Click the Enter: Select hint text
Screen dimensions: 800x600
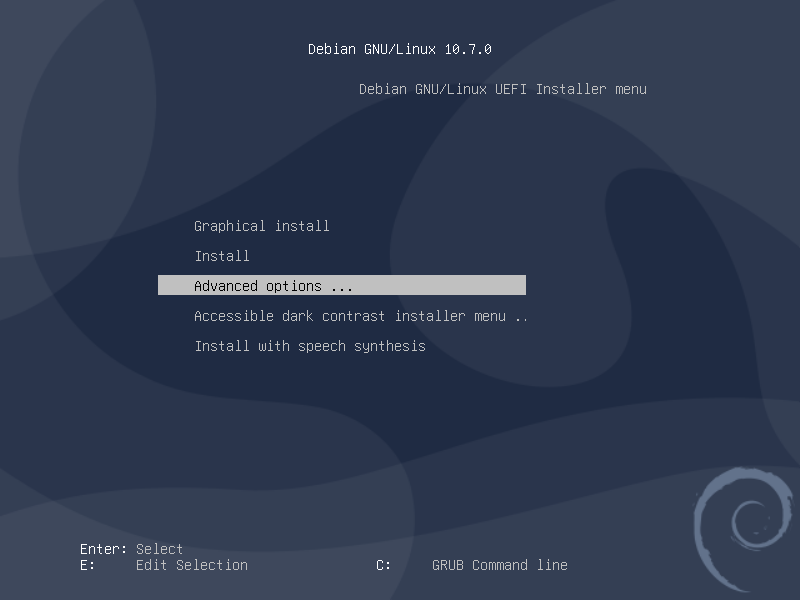pos(131,549)
